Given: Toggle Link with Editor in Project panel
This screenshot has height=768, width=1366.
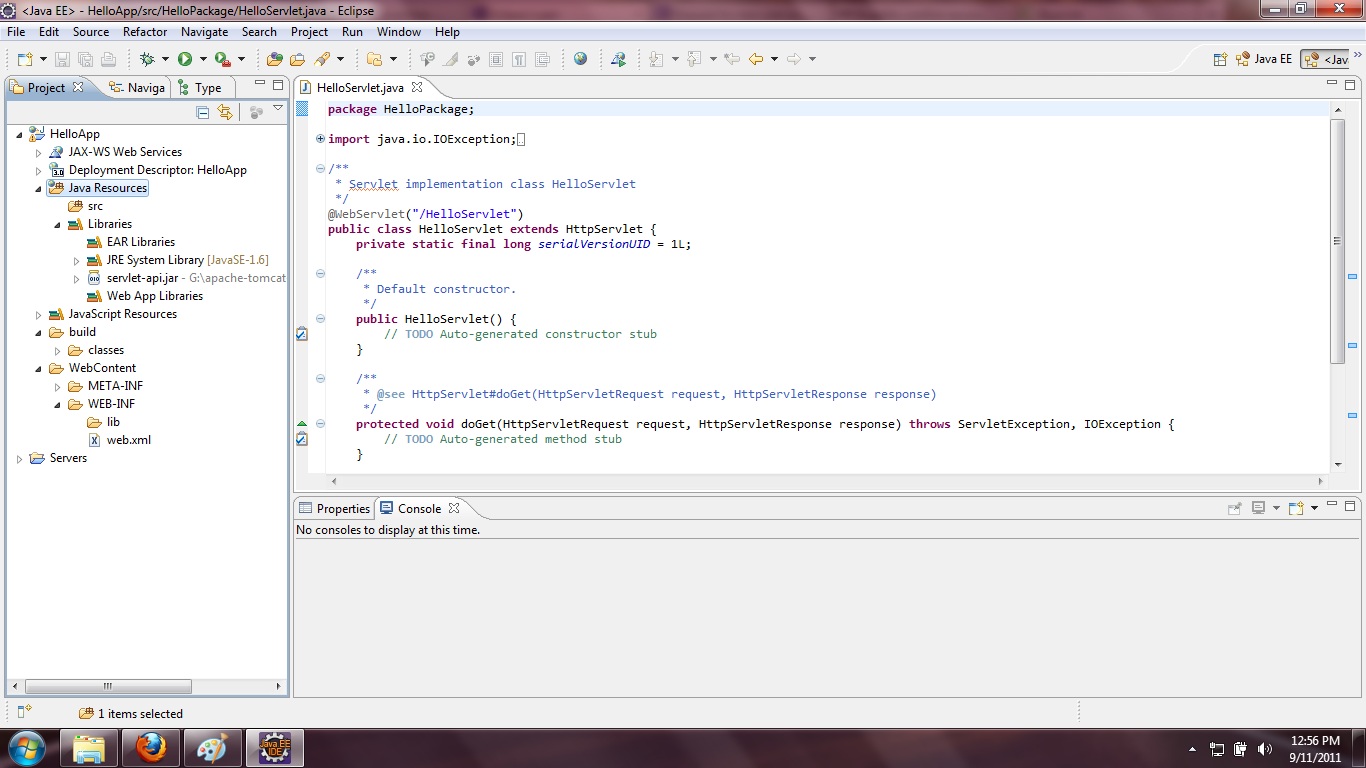Looking at the screenshot, I should coord(225,112).
